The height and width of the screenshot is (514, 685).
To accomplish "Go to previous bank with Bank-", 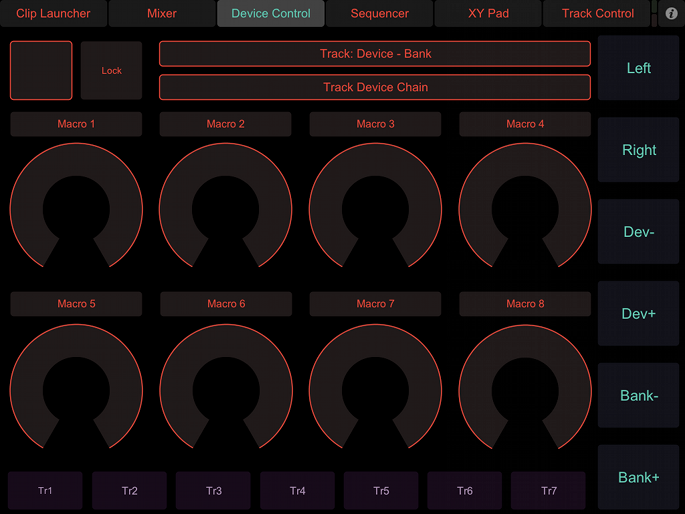I will pos(638,396).
